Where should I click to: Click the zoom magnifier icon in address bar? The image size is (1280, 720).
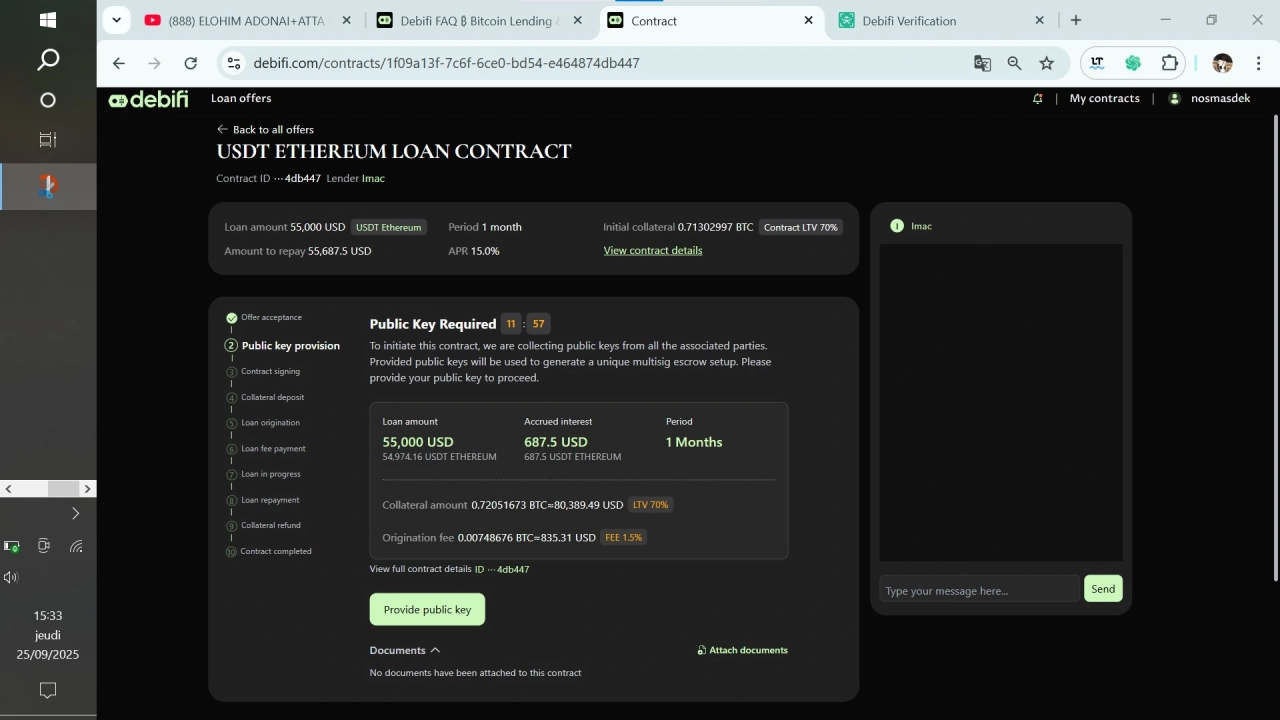[x=1014, y=63]
